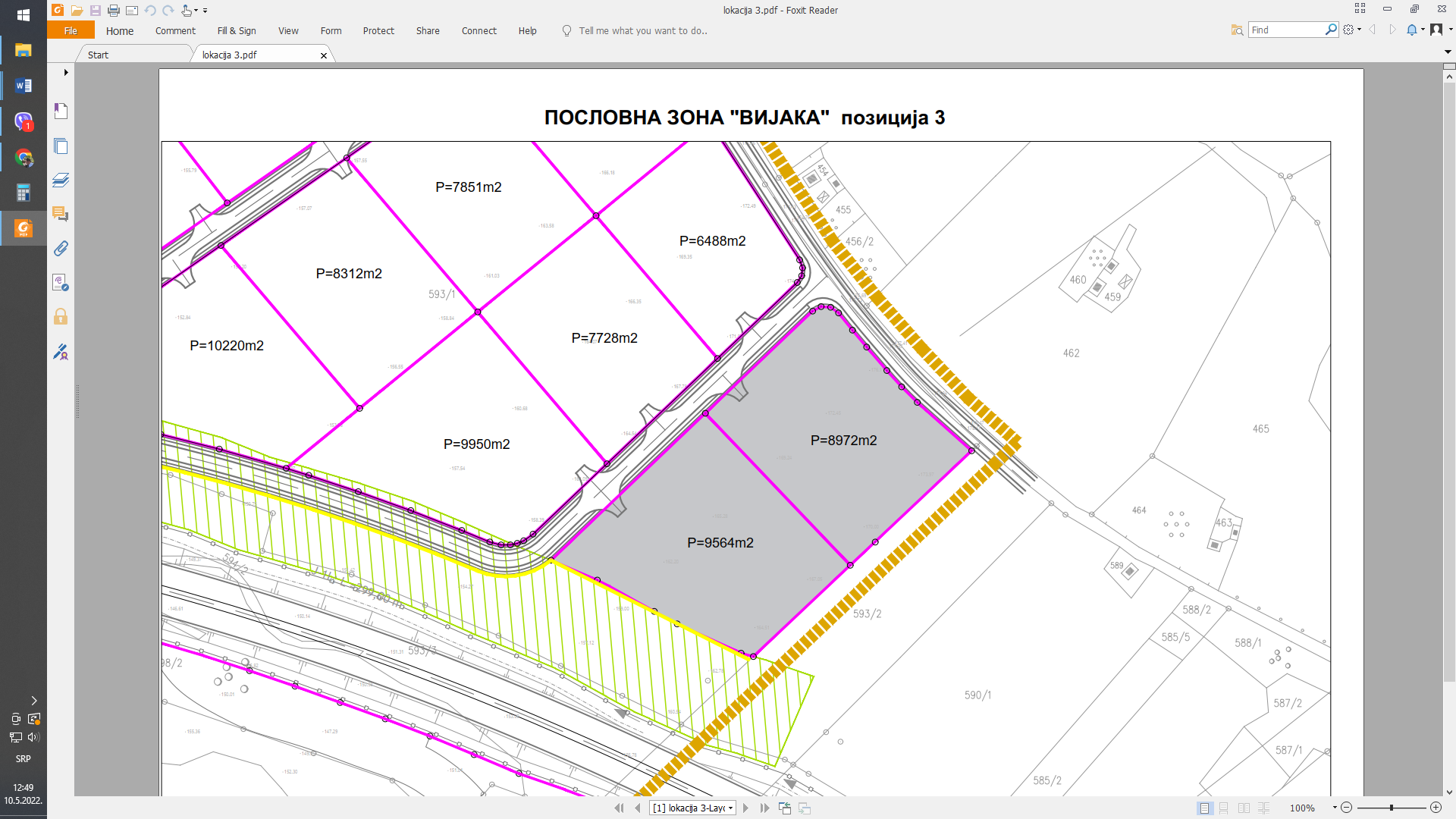Show the Layers panel

point(61,180)
